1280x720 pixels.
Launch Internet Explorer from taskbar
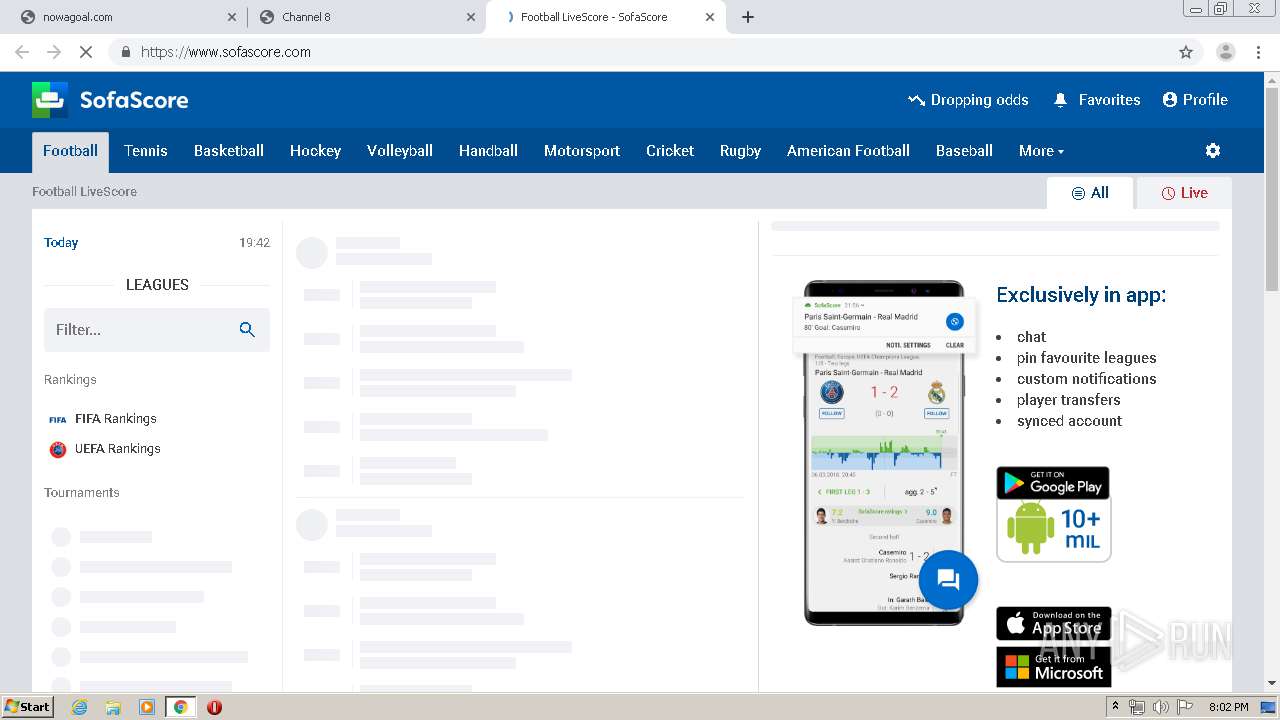click(x=79, y=707)
